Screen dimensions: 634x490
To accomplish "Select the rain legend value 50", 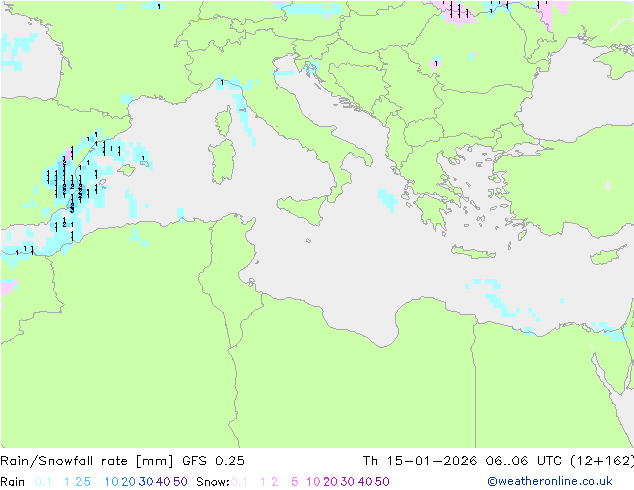I will tap(180, 482).
